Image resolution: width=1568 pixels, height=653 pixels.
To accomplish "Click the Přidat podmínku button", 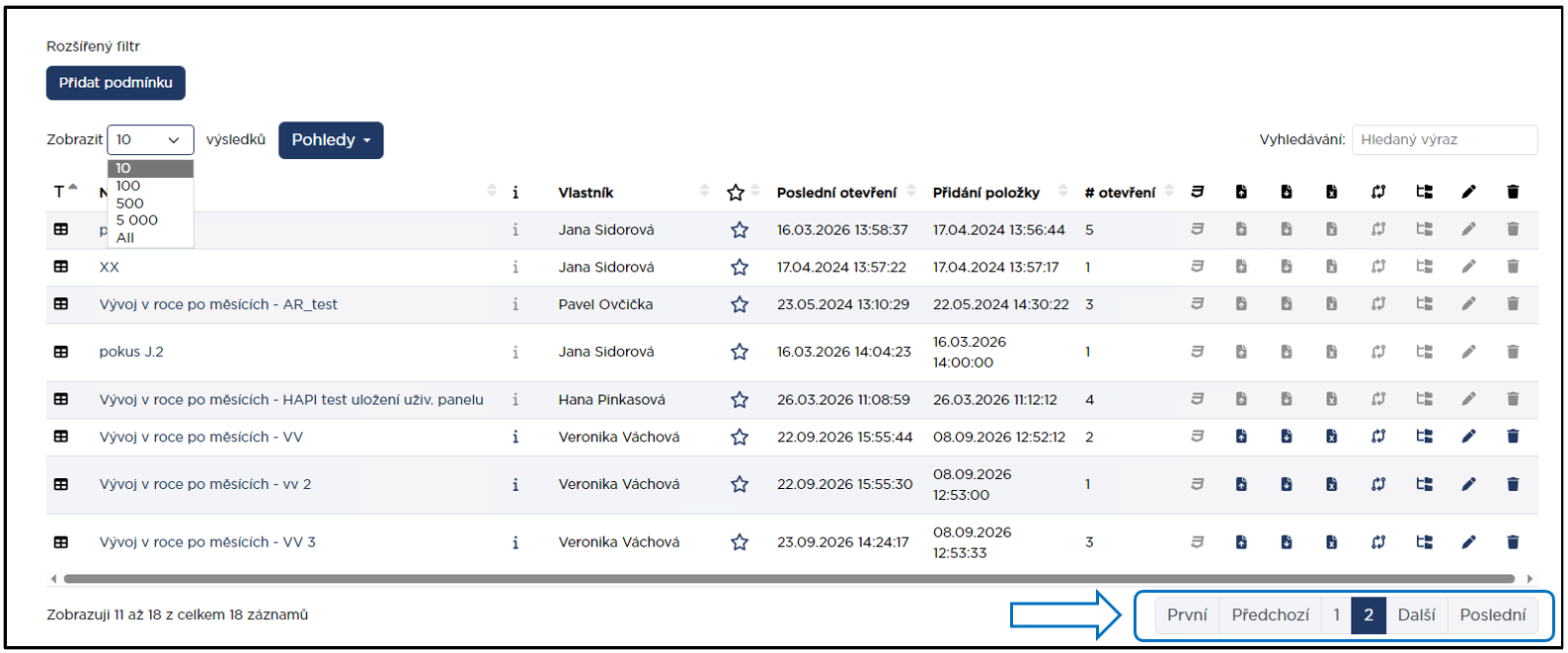I will 116,83.
